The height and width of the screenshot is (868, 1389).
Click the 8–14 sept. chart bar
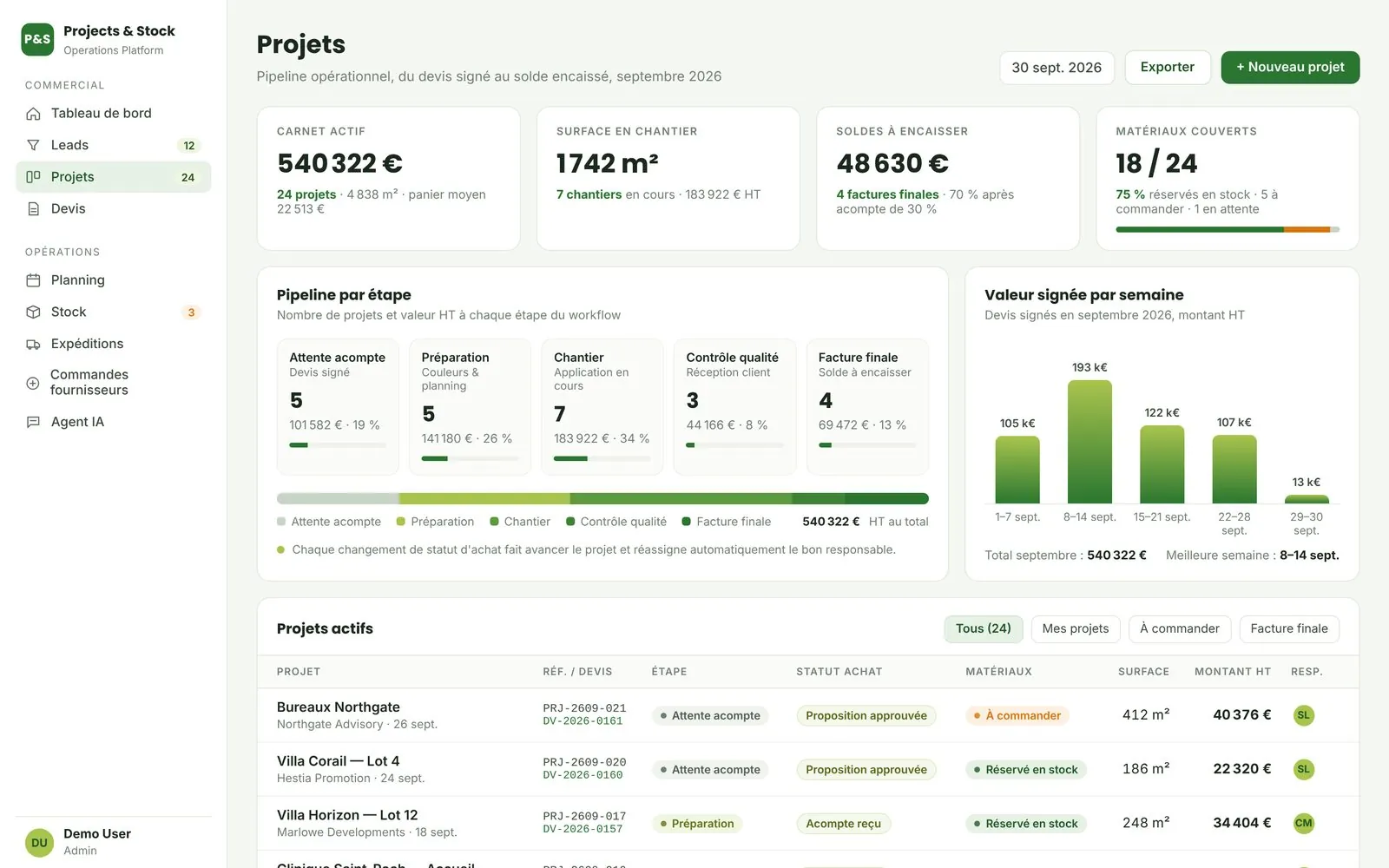click(x=1089, y=442)
